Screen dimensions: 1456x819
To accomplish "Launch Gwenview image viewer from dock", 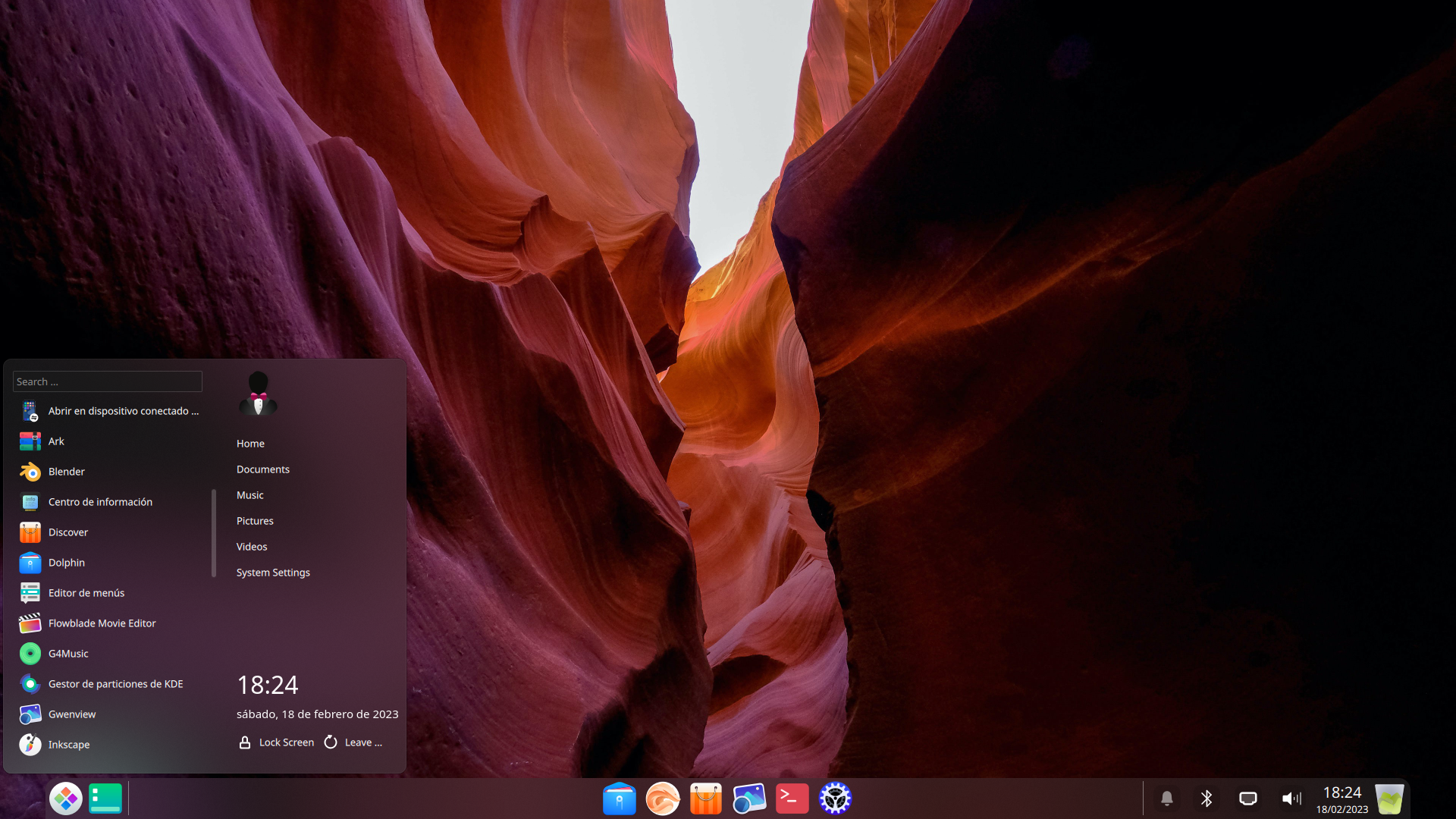I will pos(749,799).
